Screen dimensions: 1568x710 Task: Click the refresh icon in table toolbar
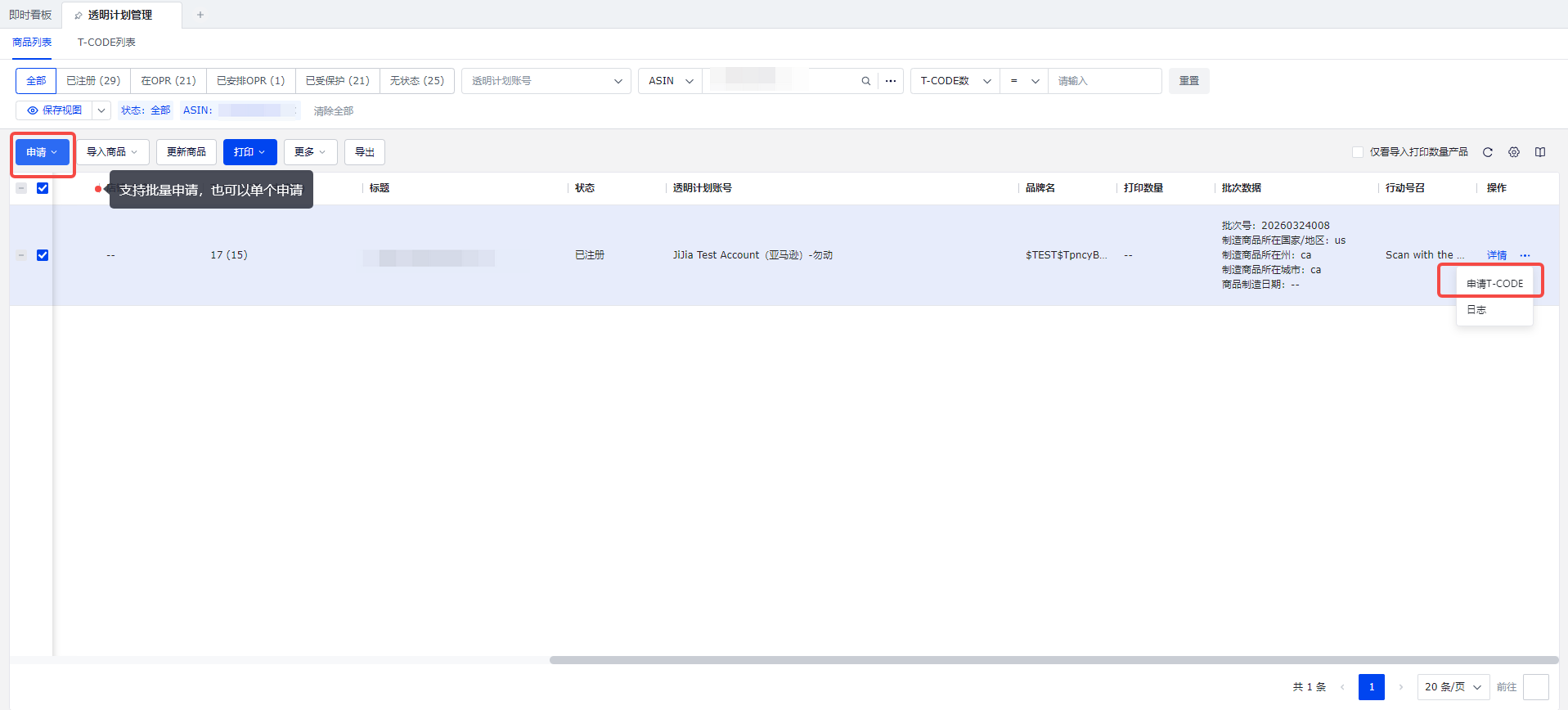(x=1488, y=152)
